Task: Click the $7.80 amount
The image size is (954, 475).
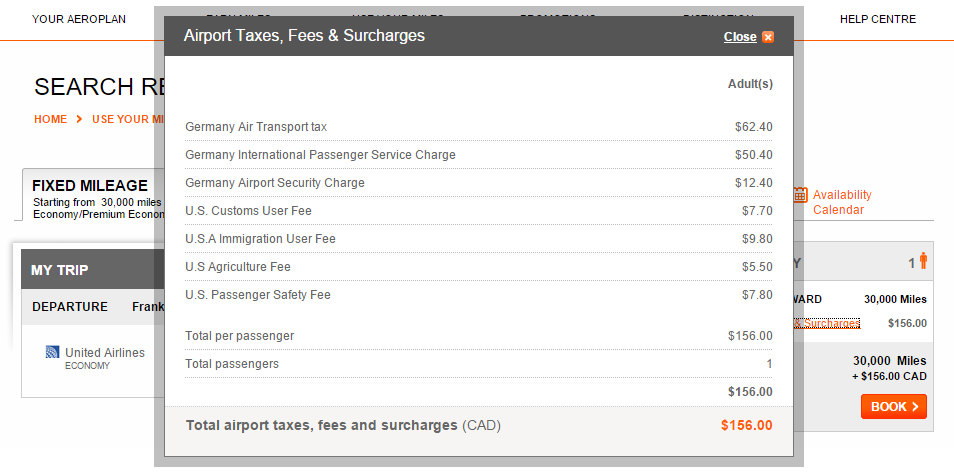Action: coord(757,295)
